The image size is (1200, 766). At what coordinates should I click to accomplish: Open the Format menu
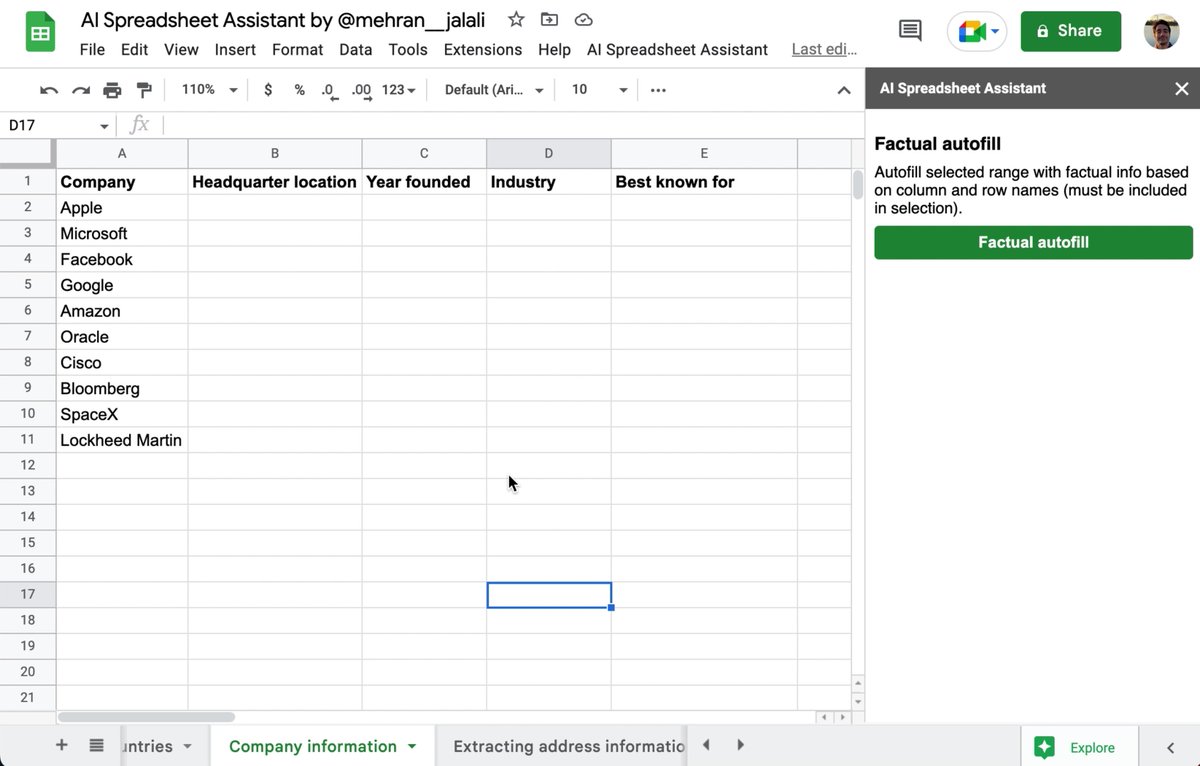pyautogui.click(x=298, y=49)
